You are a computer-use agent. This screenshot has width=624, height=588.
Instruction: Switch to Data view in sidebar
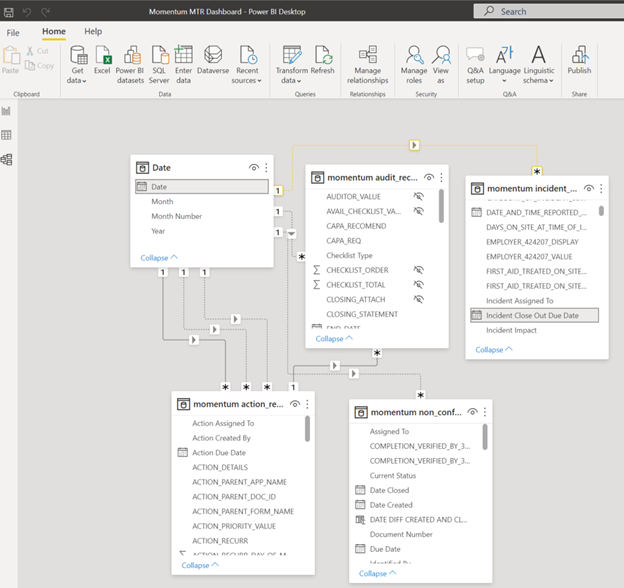[x=6, y=135]
